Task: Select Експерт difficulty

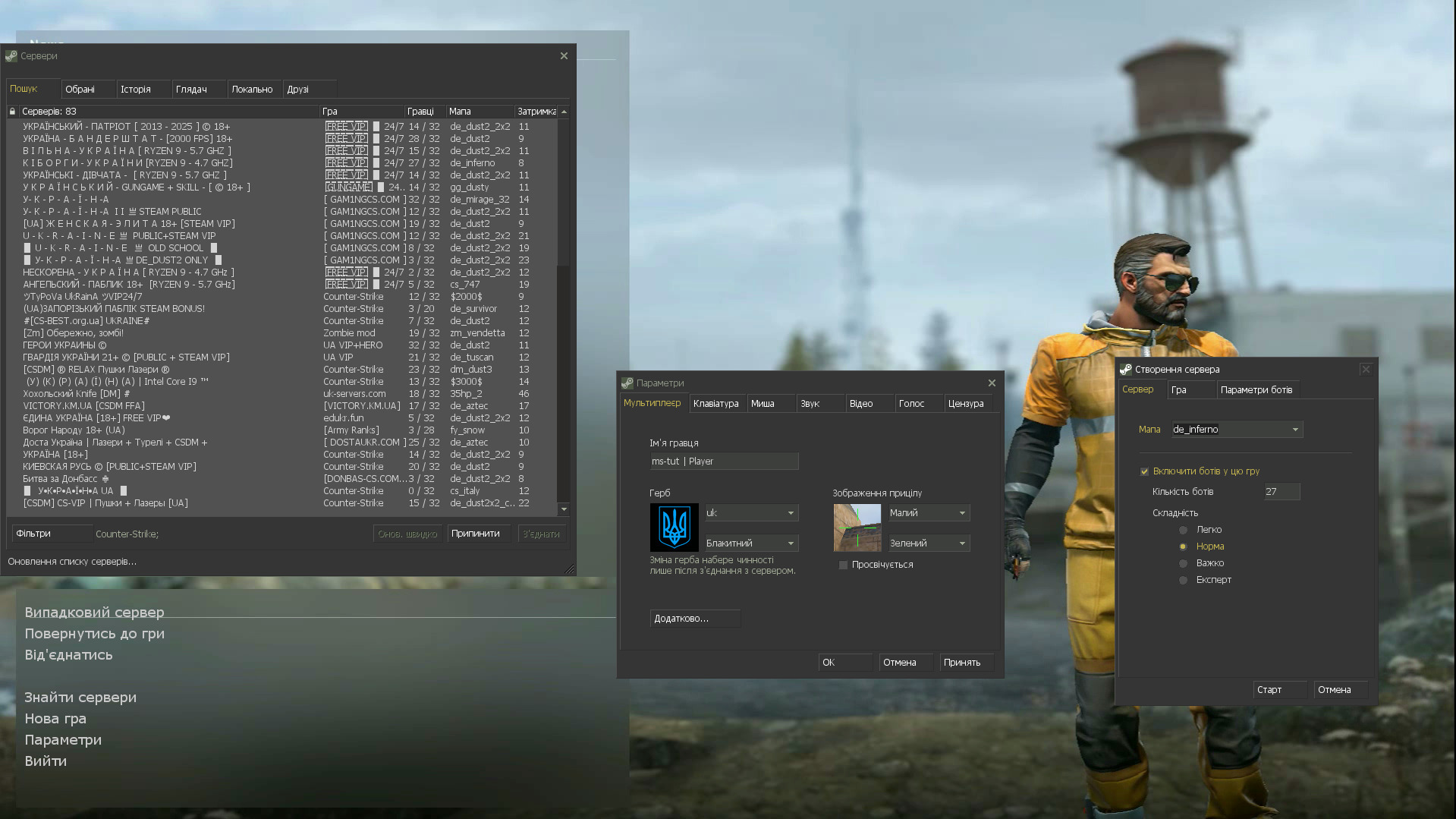Action: [1183, 580]
